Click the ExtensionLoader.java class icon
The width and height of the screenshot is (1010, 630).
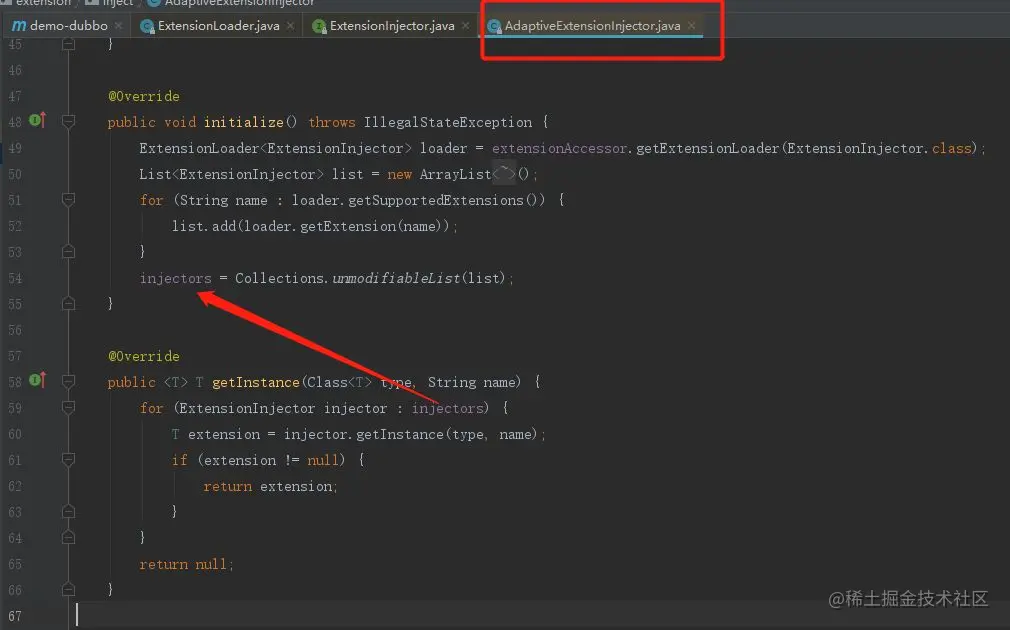coord(147,26)
